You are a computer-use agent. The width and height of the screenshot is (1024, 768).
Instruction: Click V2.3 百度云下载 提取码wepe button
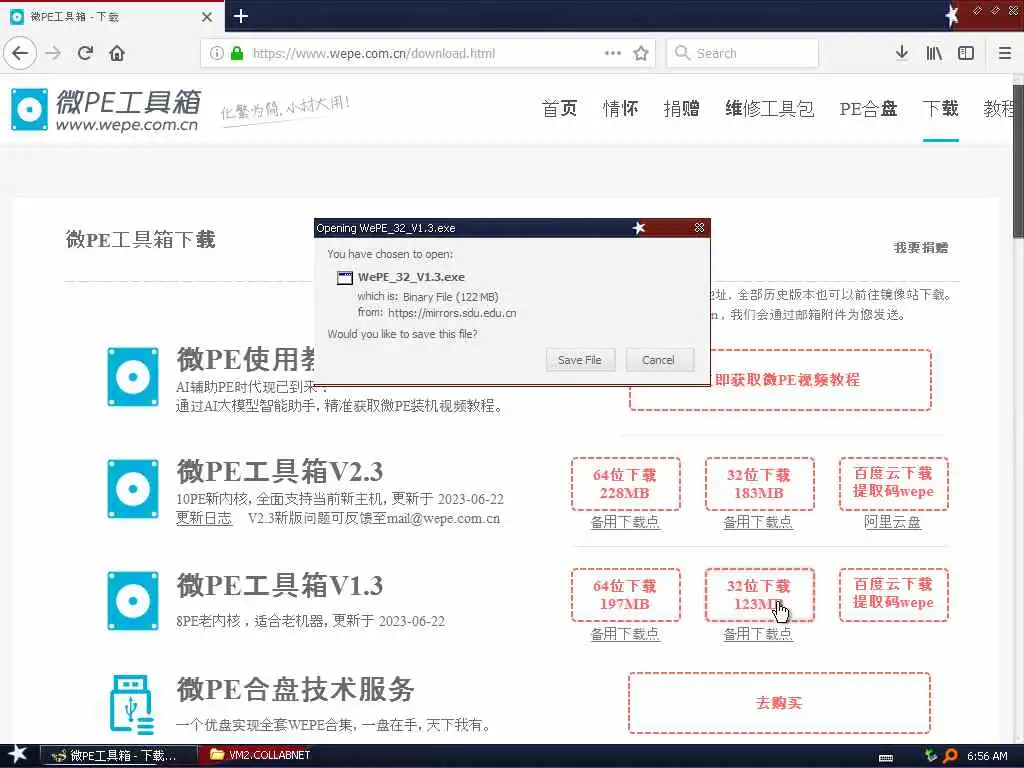pyautogui.click(x=893, y=484)
